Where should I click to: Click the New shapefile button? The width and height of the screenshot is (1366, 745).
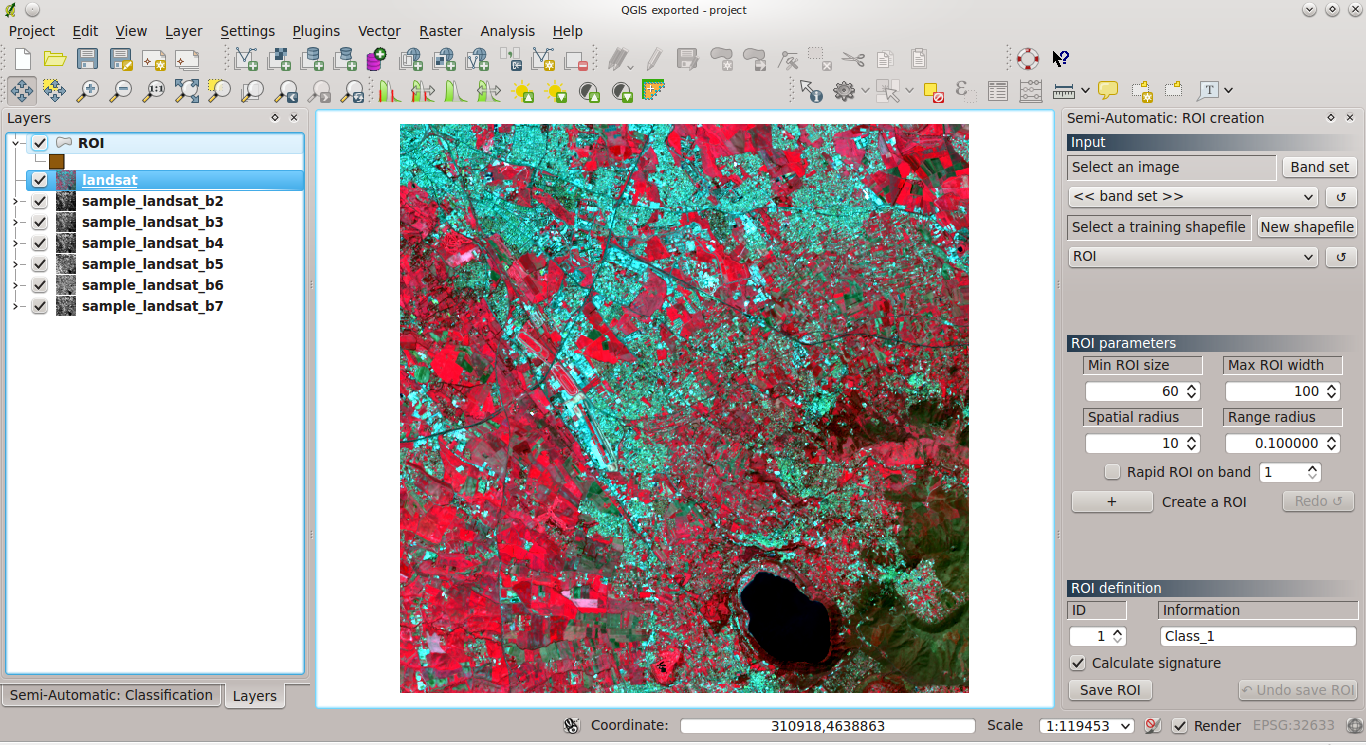[1306, 227]
